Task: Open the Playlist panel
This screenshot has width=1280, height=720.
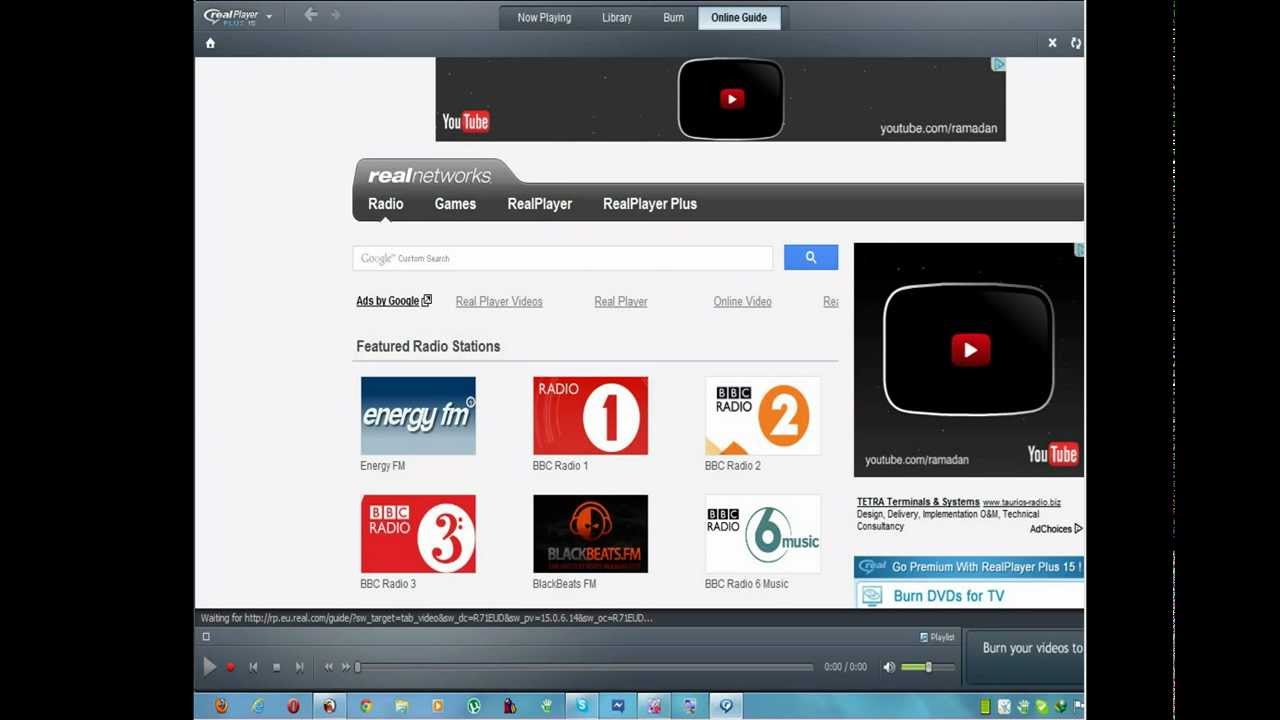Action: (x=937, y=637)
